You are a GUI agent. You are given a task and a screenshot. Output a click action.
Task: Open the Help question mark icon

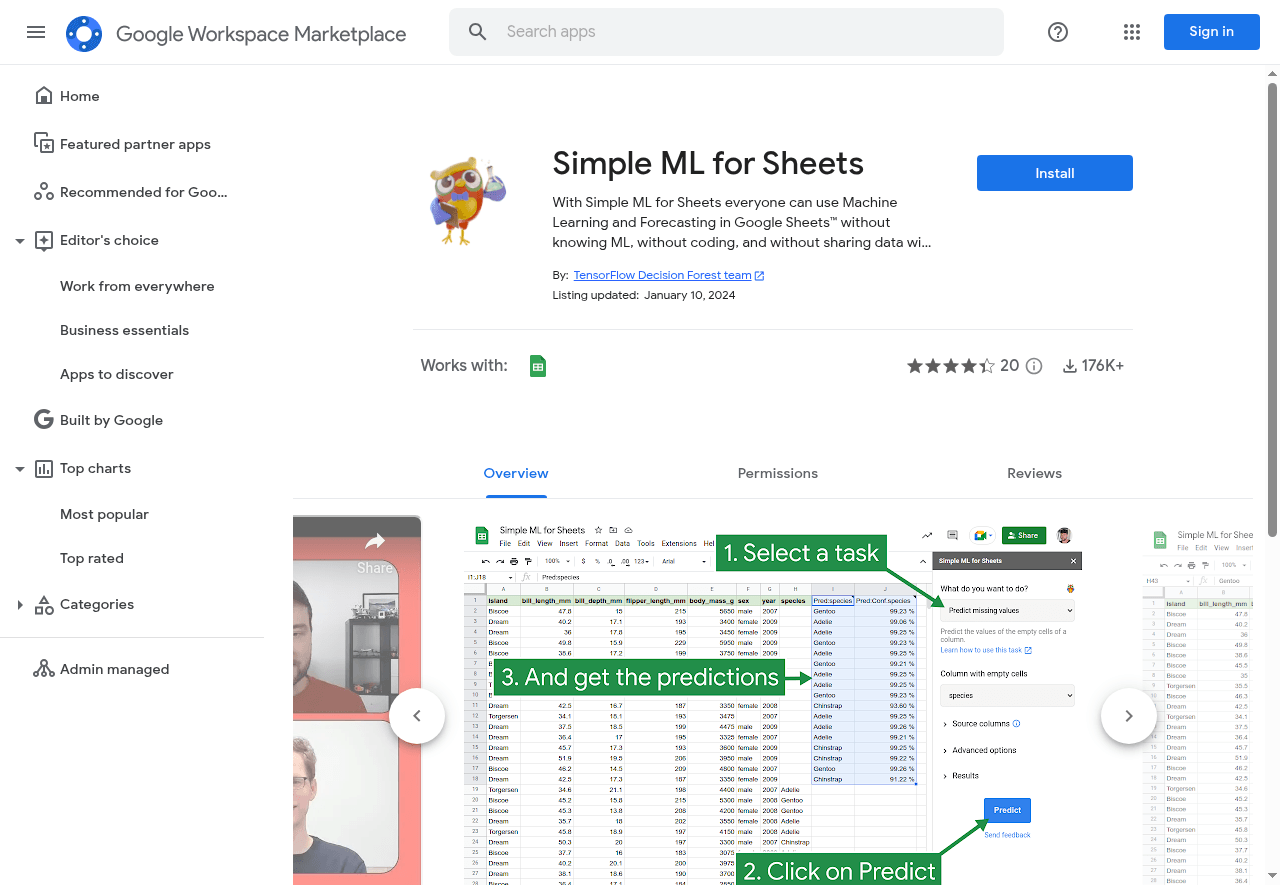(1058, 32)
